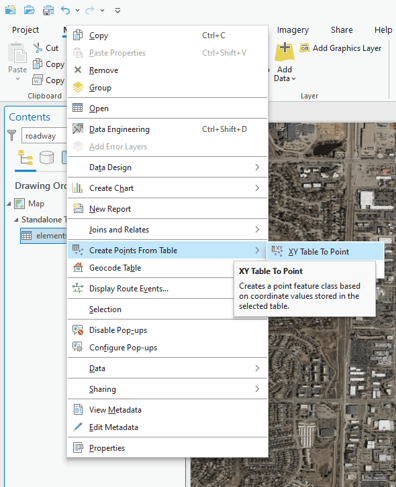Click the Cut scissors button
The width and height of the screenshot is (396, 487).
(46, 48)
